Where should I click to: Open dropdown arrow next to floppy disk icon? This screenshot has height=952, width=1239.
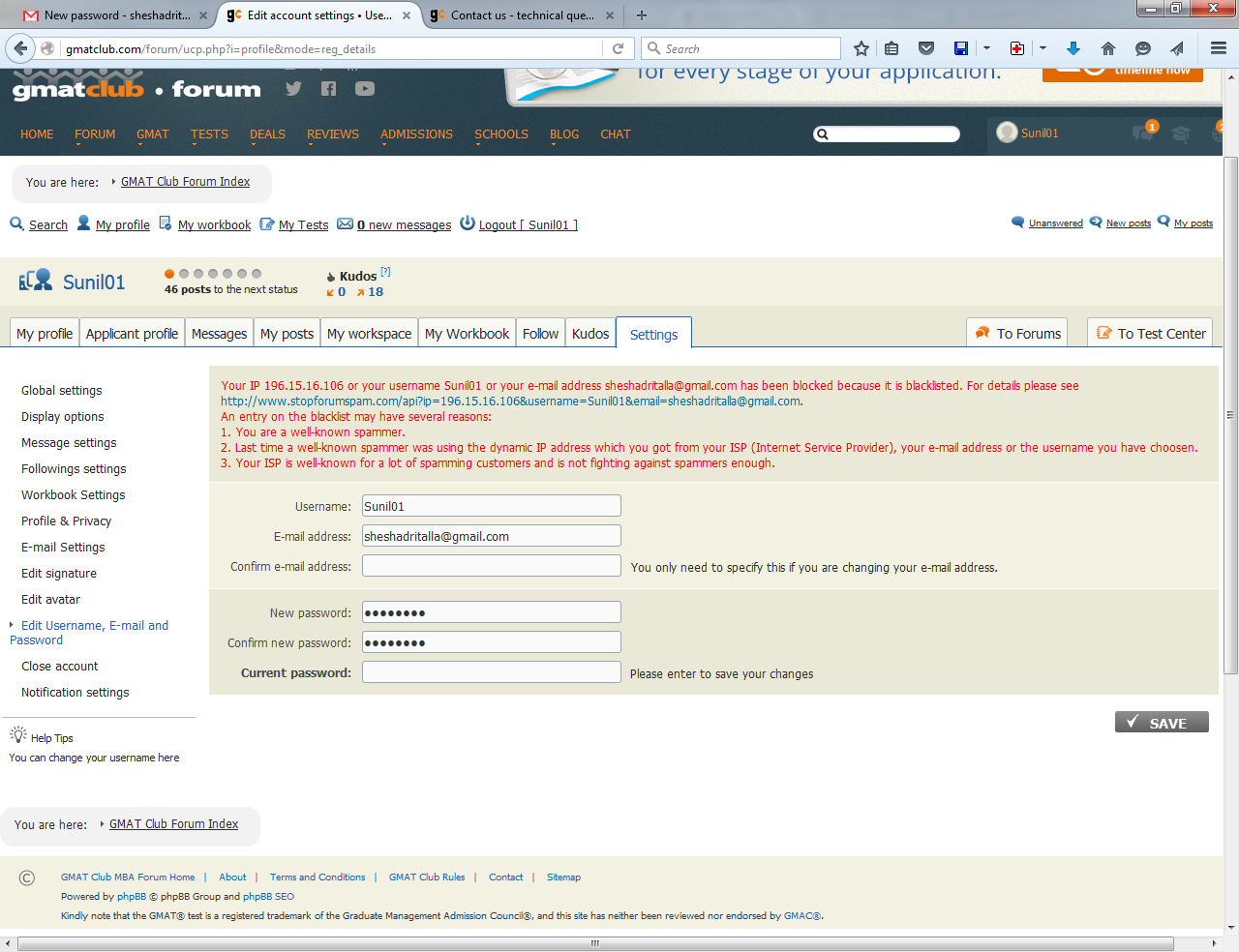click(986, 48)
